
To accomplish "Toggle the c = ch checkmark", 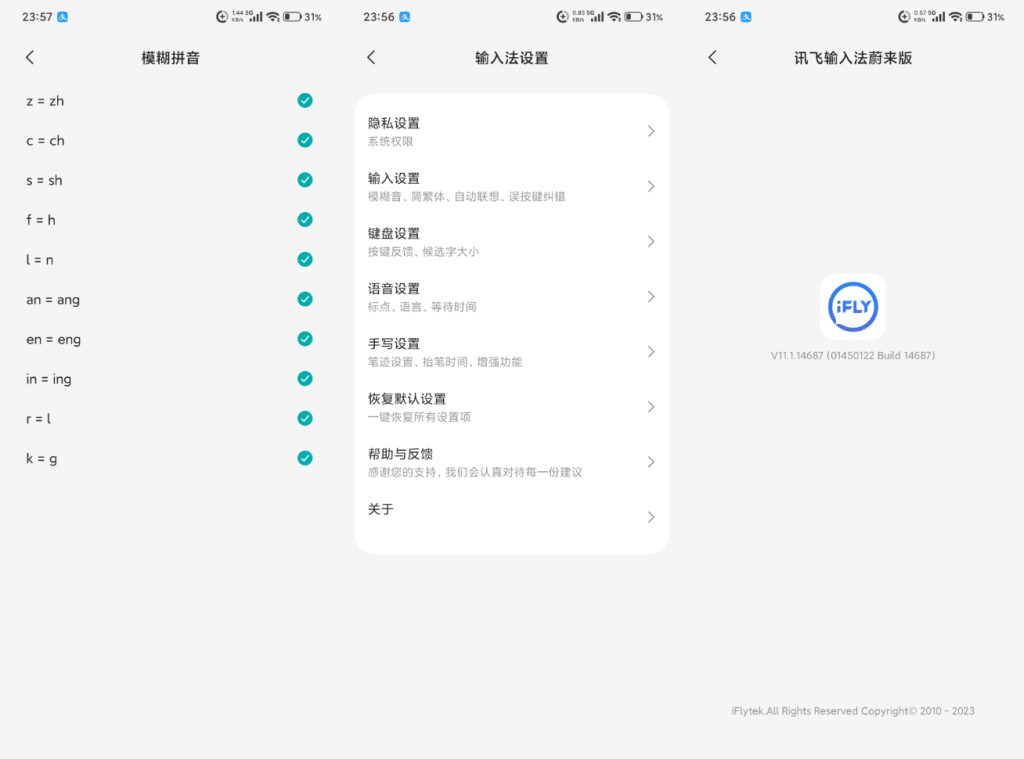I will (x=305, y=140).
